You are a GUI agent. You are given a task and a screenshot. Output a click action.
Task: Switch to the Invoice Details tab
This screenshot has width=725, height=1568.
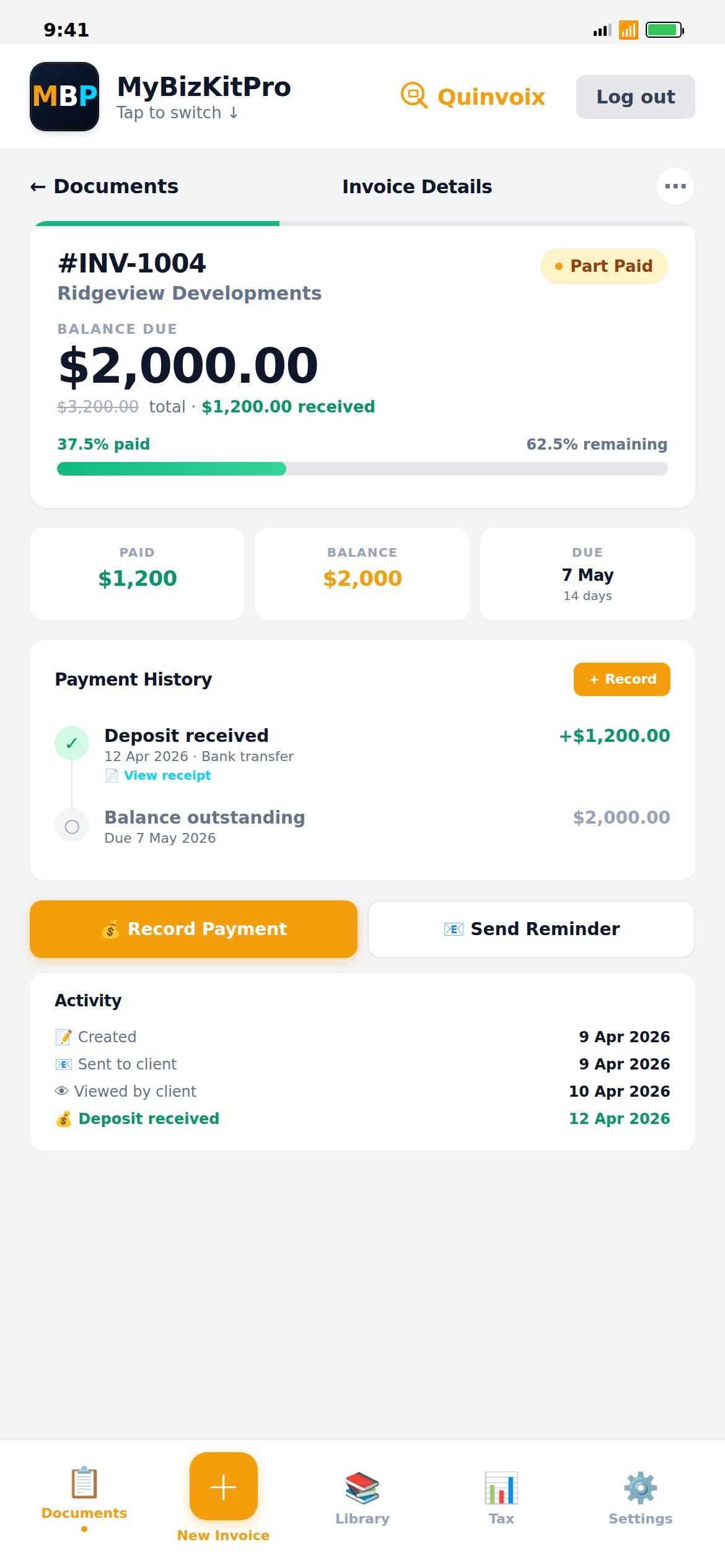click(416, 186)
